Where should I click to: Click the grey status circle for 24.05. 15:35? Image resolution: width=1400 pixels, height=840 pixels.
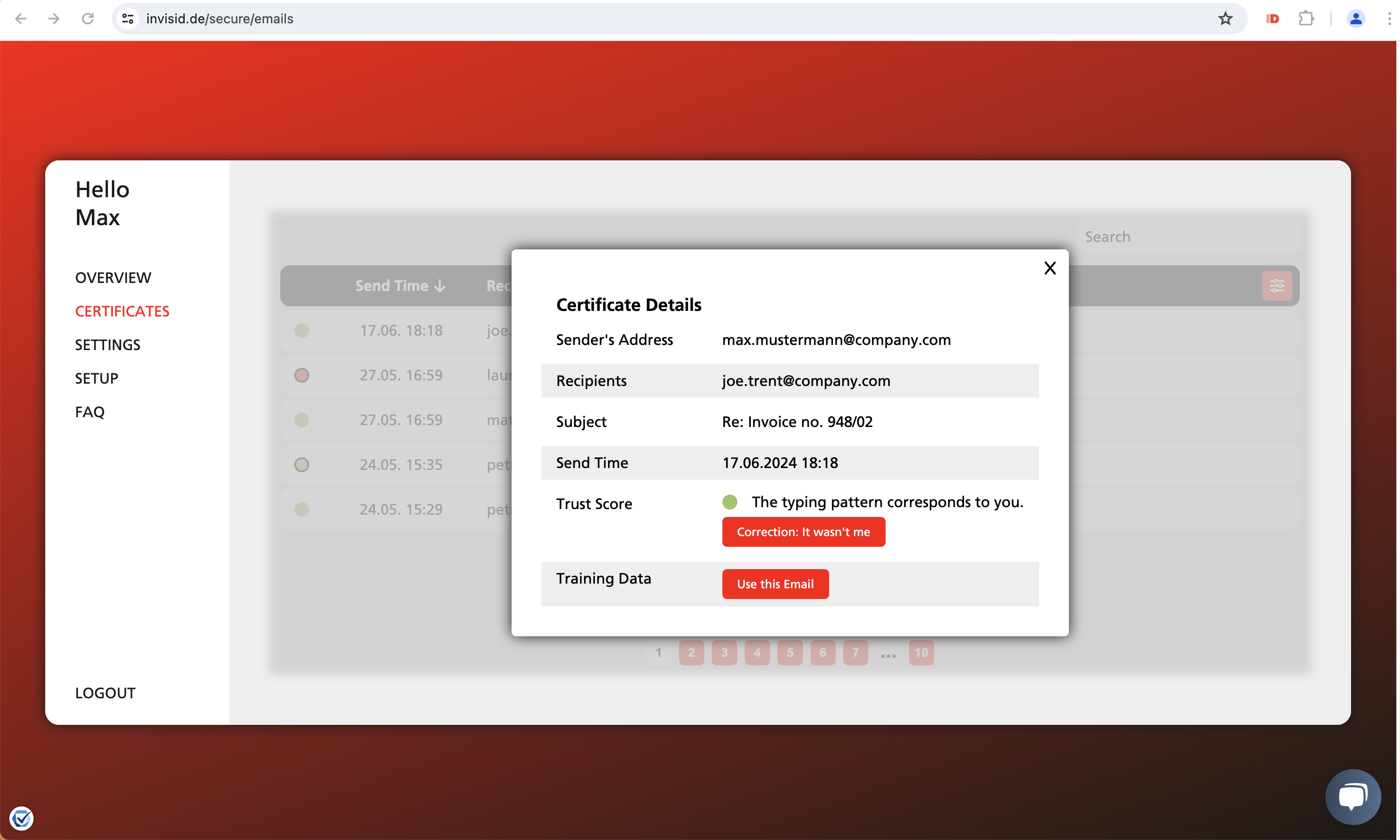click(302, 465)
